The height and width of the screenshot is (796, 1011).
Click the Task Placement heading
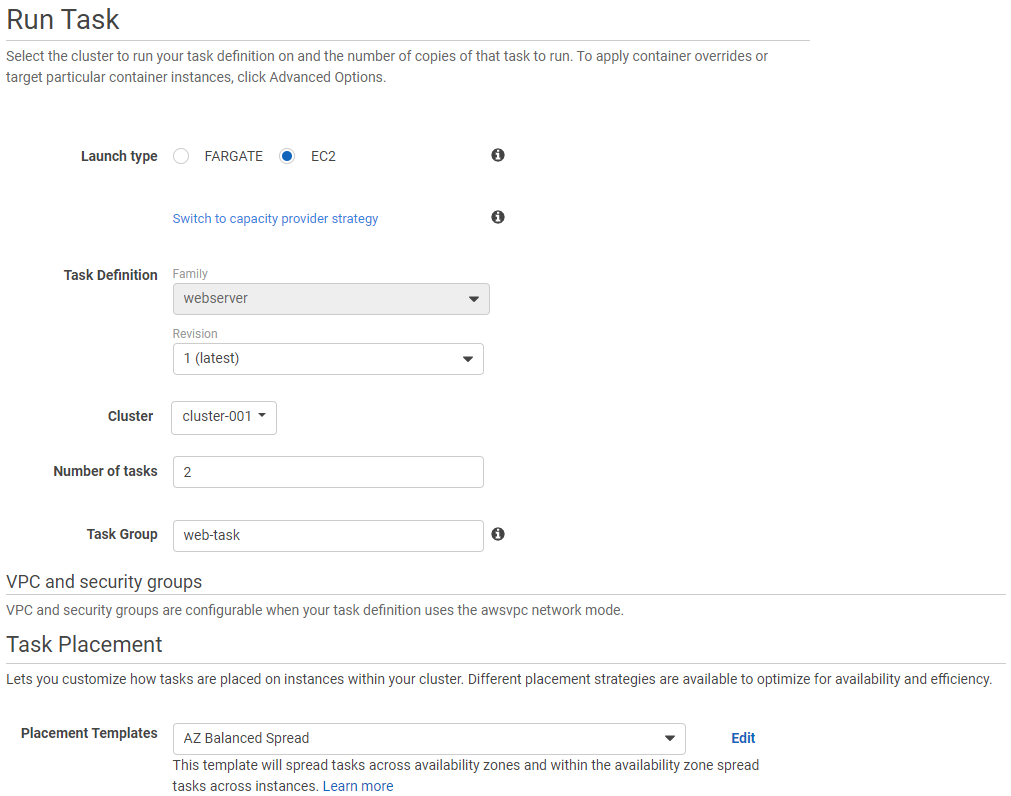click(84, 645)
